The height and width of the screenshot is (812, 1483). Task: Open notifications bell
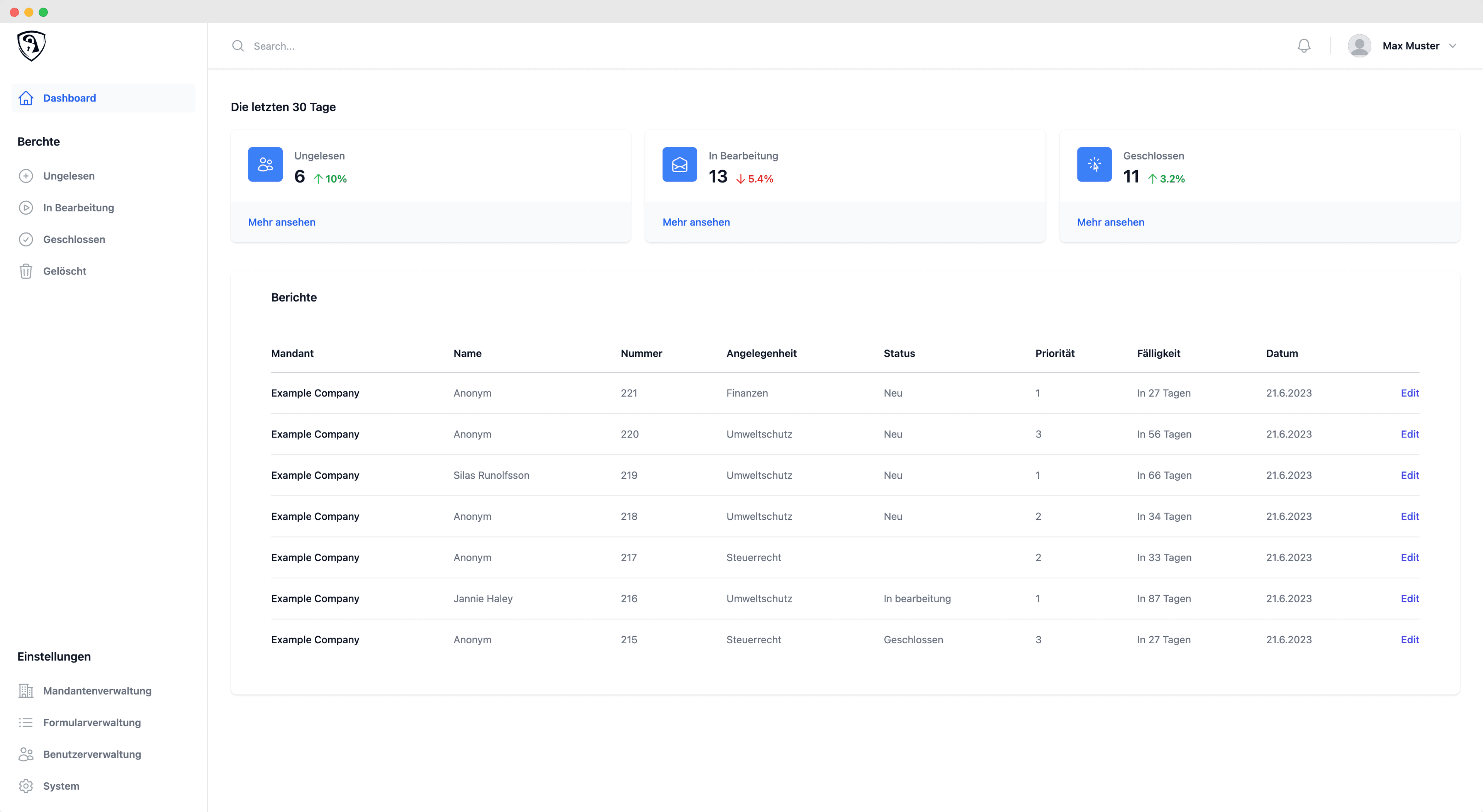(1304, 46)
